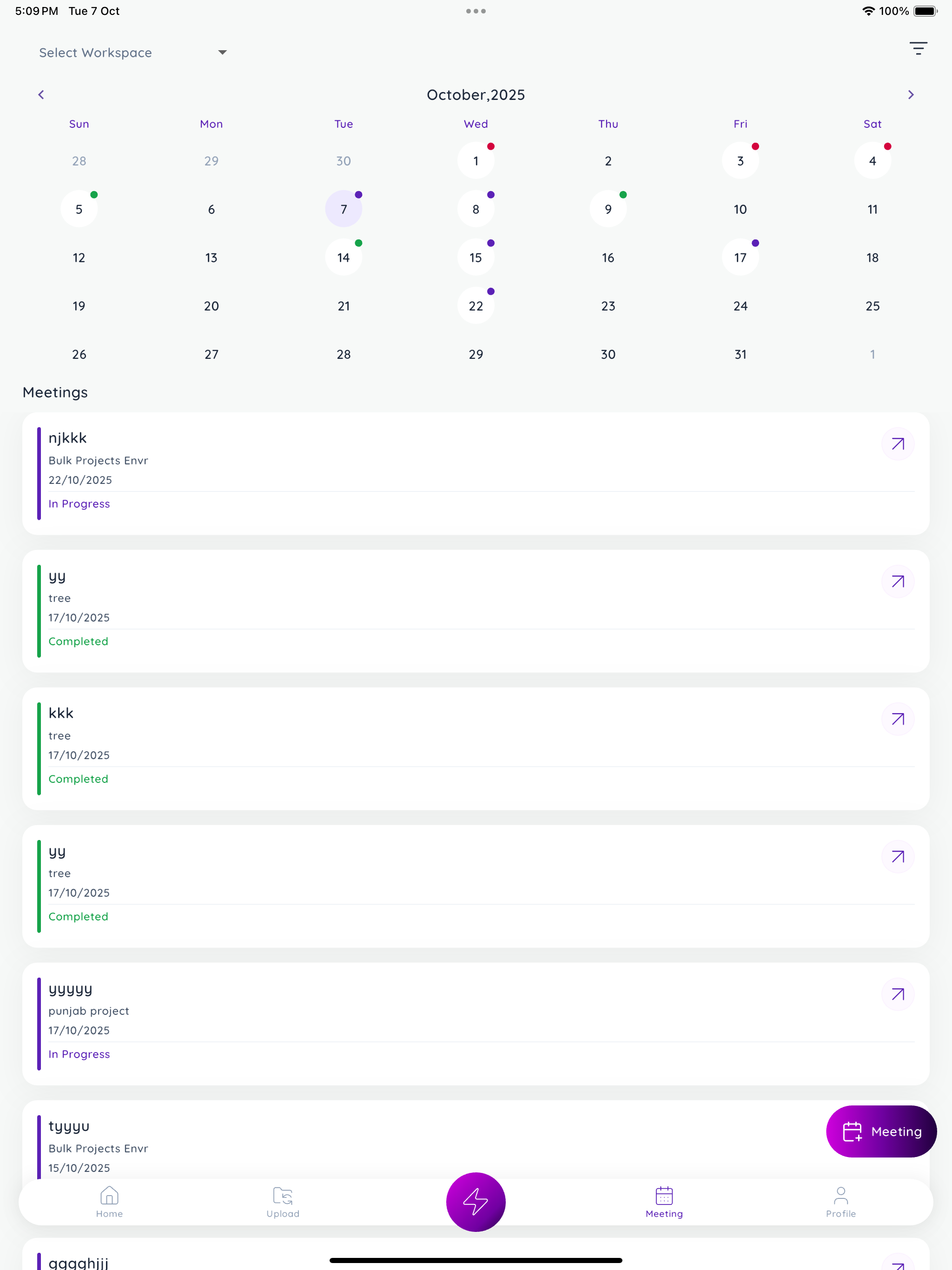This screenshot has width=952, height=1270.
Task: Advance to next month using right chevron
Action: coord(911,94)
